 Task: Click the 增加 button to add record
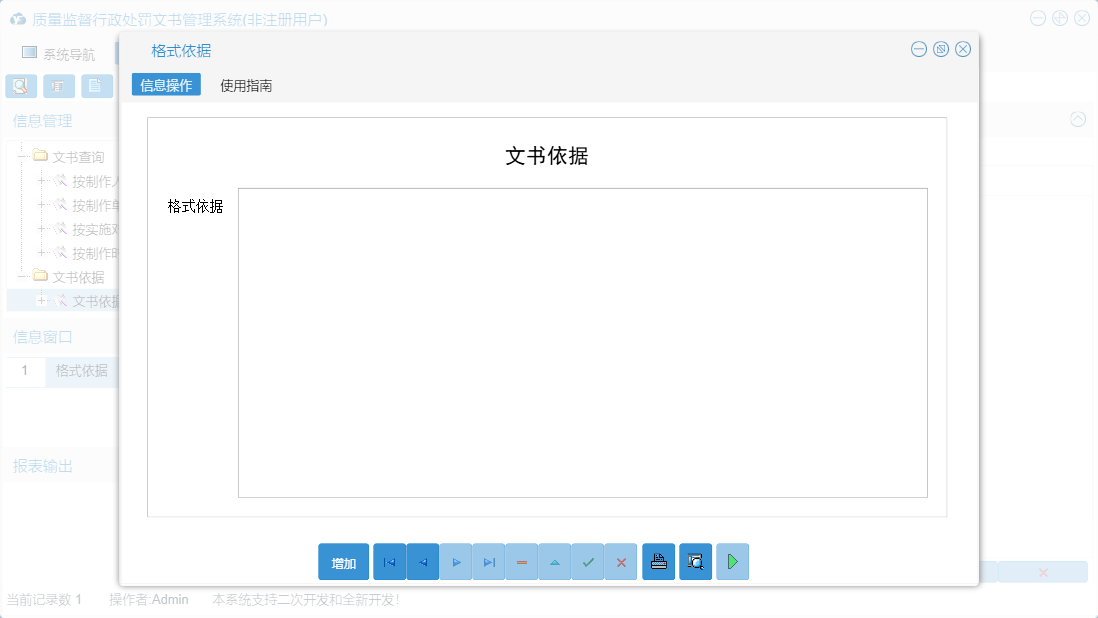point(344,561)
